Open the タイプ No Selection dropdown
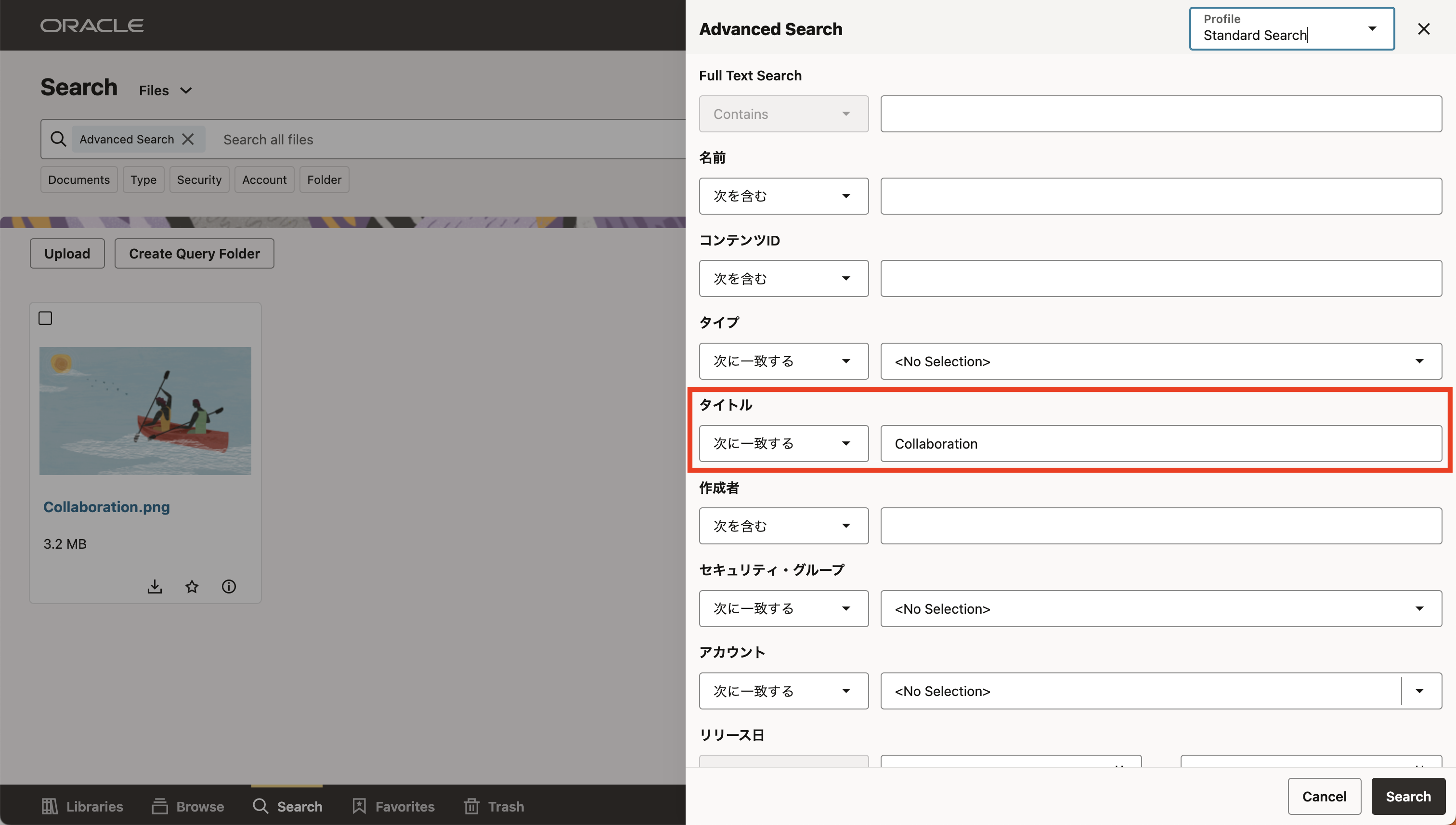This screenshot has width=1456, height=825. [x=1160, y=361]
